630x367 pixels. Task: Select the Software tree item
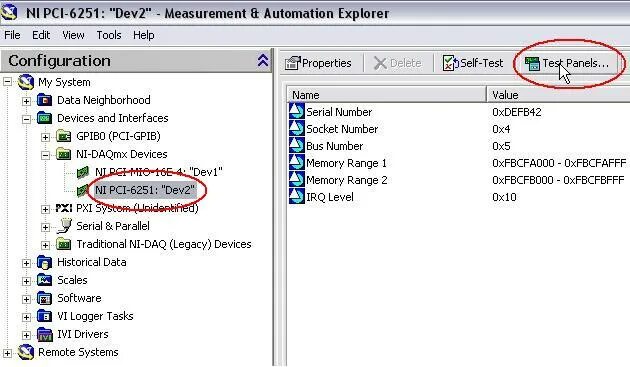point(79,298)
